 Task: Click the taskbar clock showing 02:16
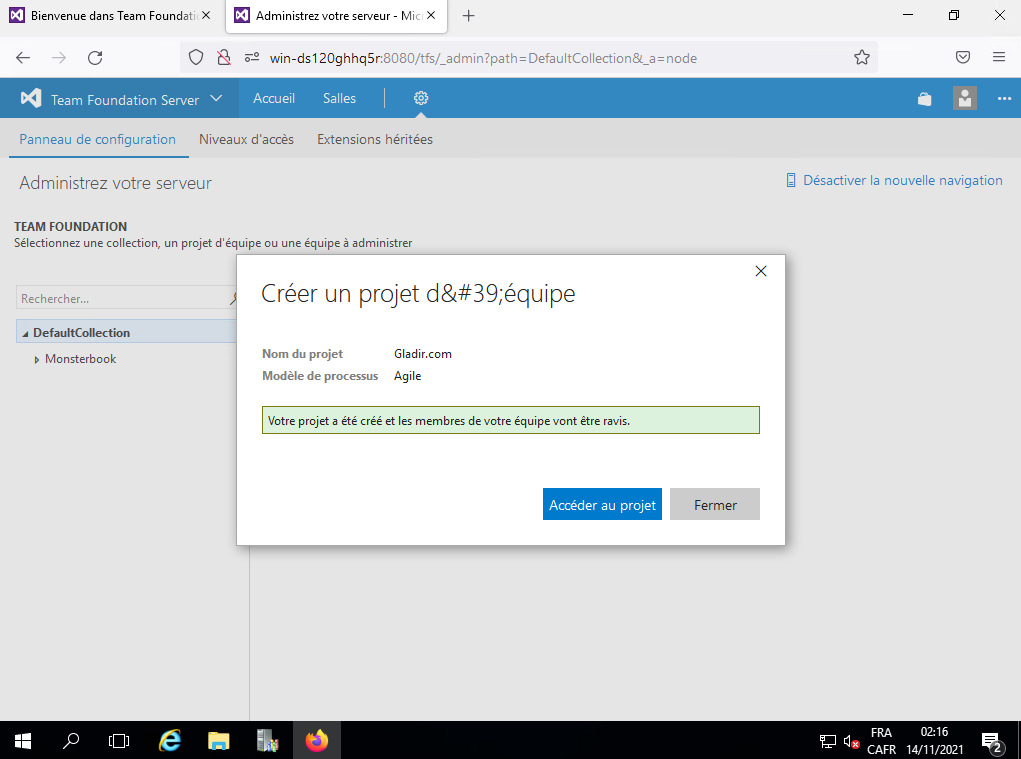[934, 741]
